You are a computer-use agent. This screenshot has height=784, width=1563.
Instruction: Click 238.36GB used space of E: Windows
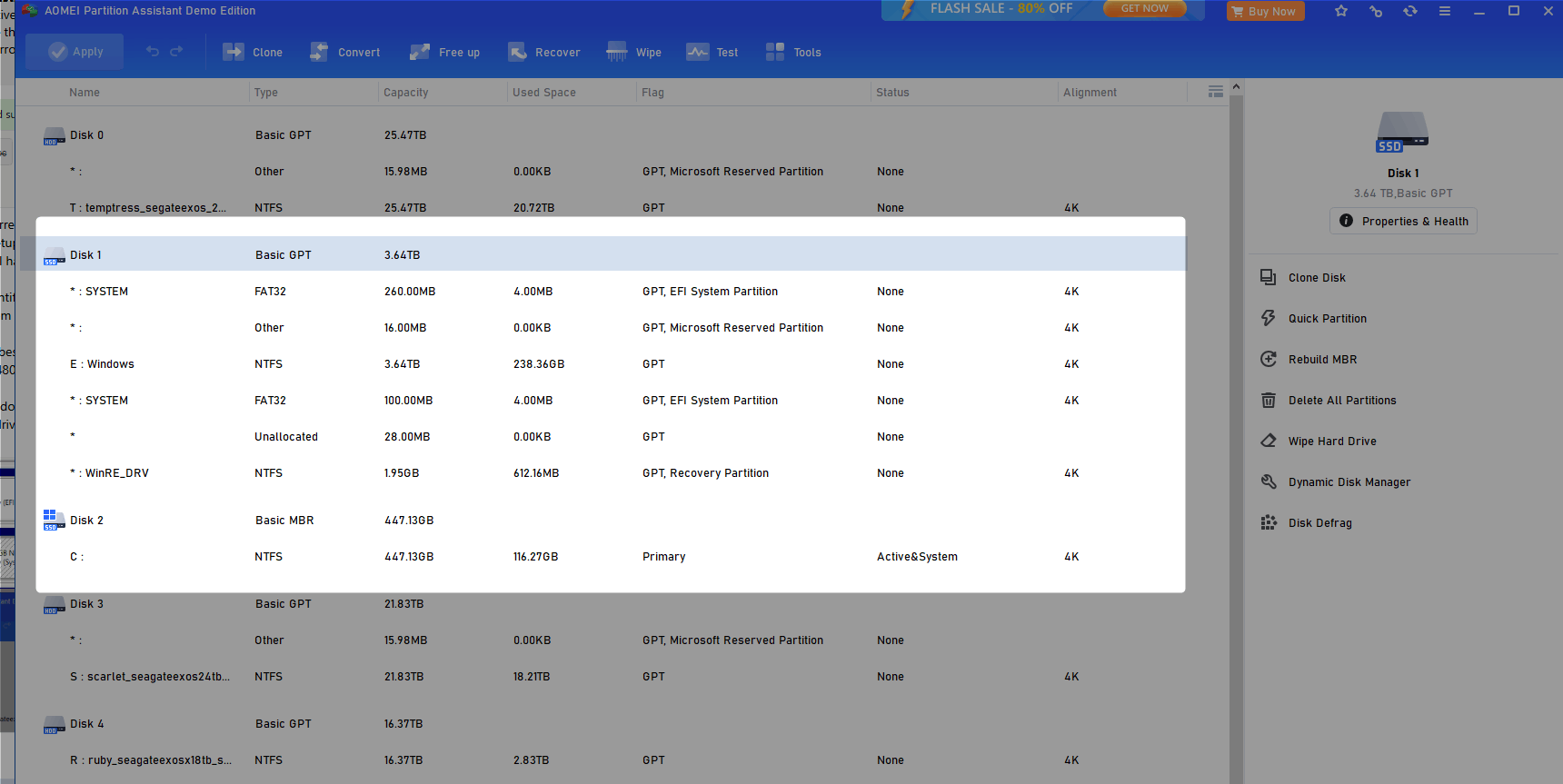[539, 364]
